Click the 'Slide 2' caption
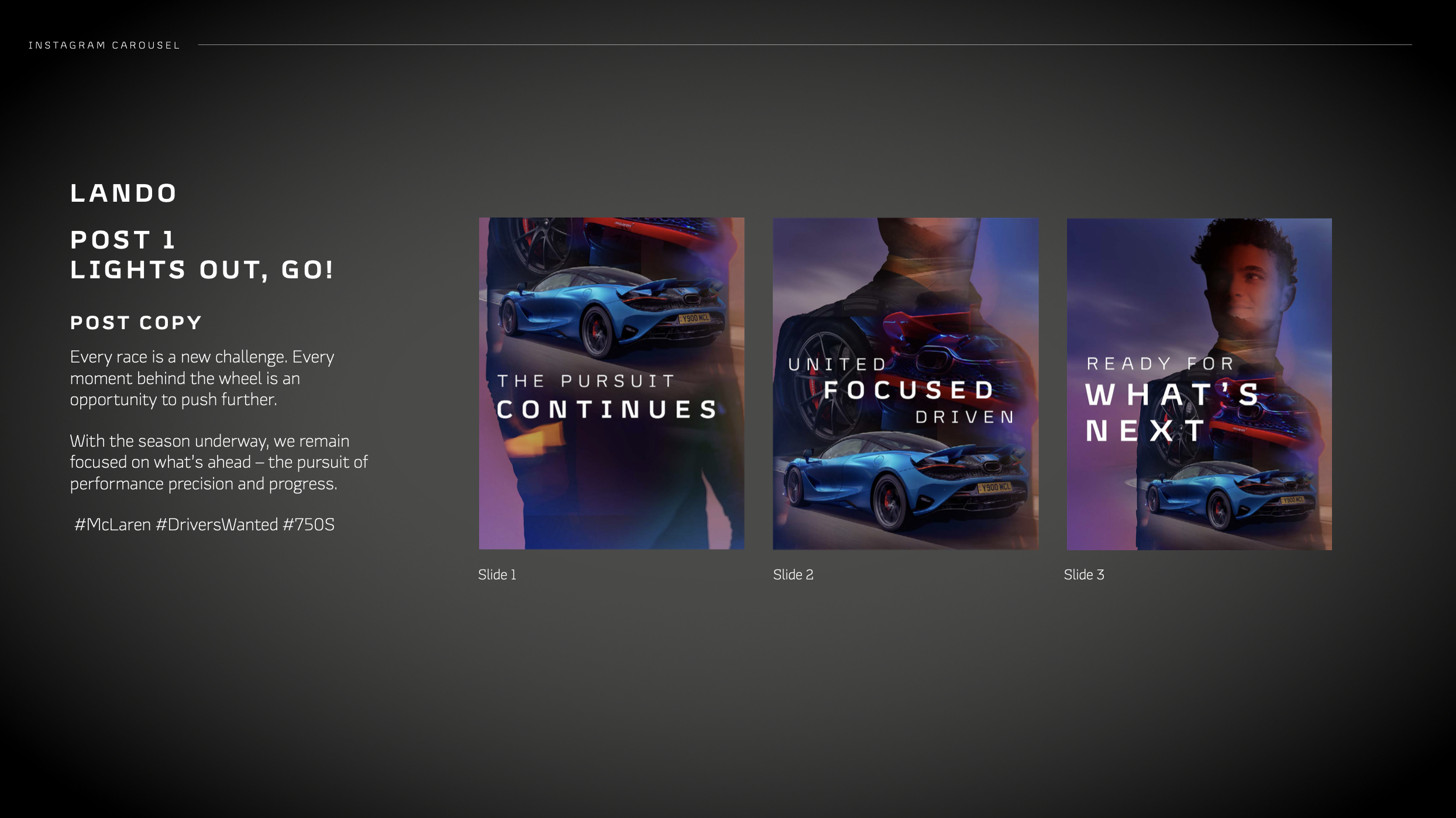Viewport: 1456px width, 818px height. (793, 575)
